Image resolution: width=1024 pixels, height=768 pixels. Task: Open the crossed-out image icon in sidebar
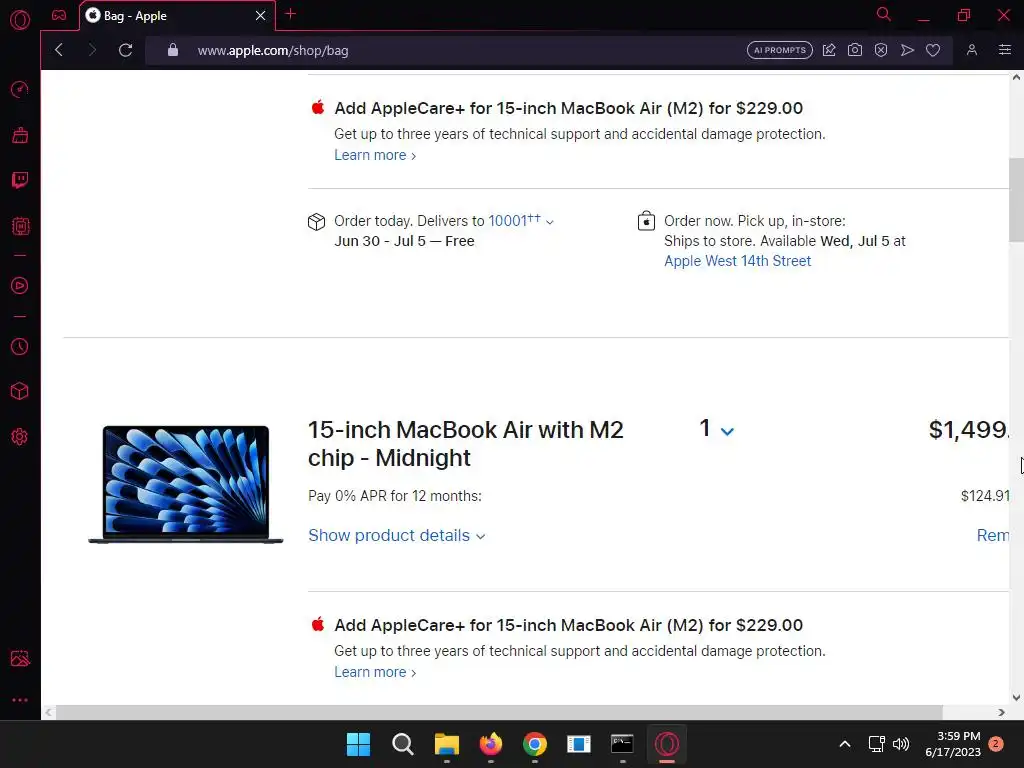[20, 658]
